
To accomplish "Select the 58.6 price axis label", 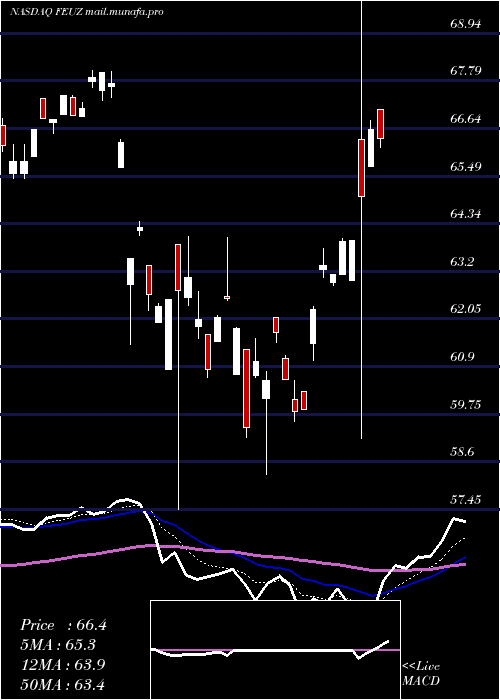I will (x=462, y=451).
